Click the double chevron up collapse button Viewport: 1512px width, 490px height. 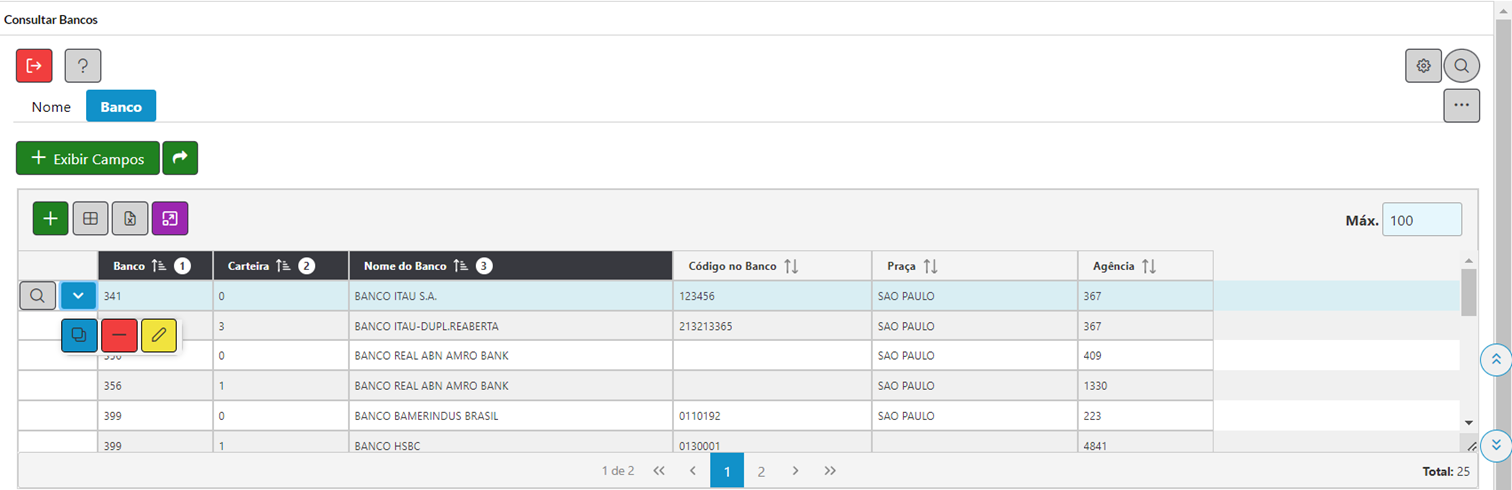(1496, 359)
